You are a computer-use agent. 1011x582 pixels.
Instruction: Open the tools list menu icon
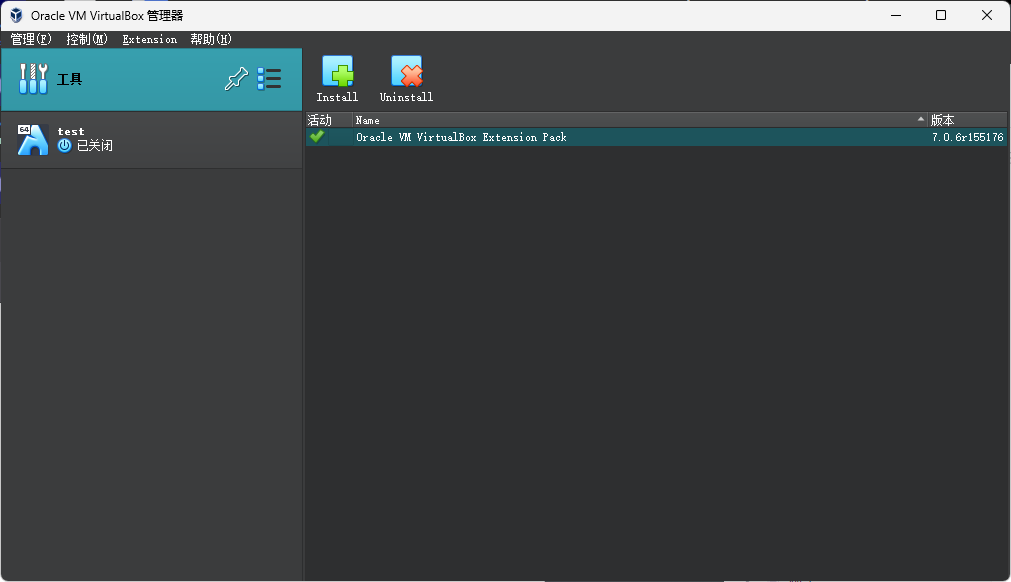click(x=269, y=79)
